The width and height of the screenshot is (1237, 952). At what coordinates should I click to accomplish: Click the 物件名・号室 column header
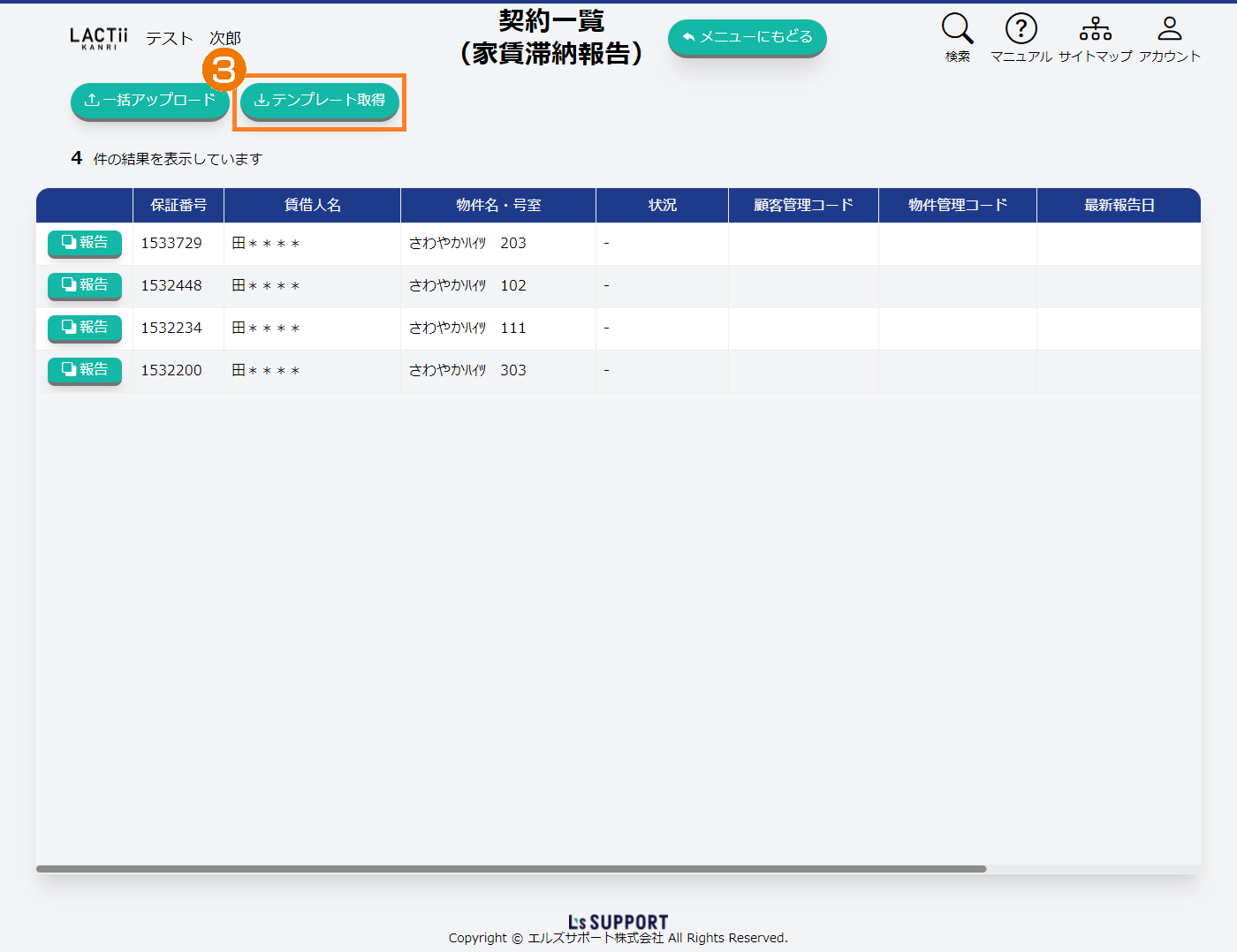tap(498, 205)
